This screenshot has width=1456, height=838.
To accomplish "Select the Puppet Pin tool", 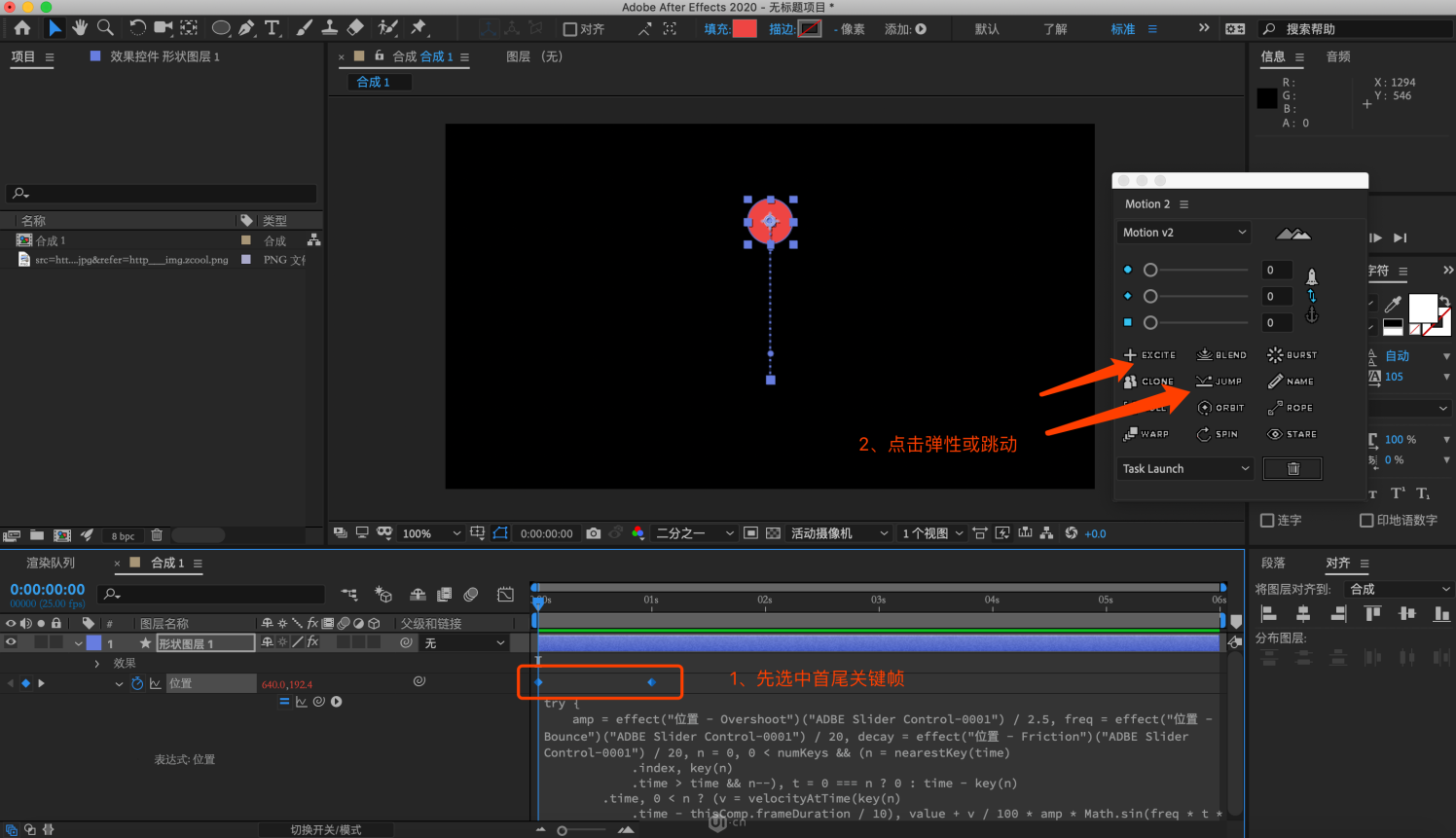I will coord(419,28).
